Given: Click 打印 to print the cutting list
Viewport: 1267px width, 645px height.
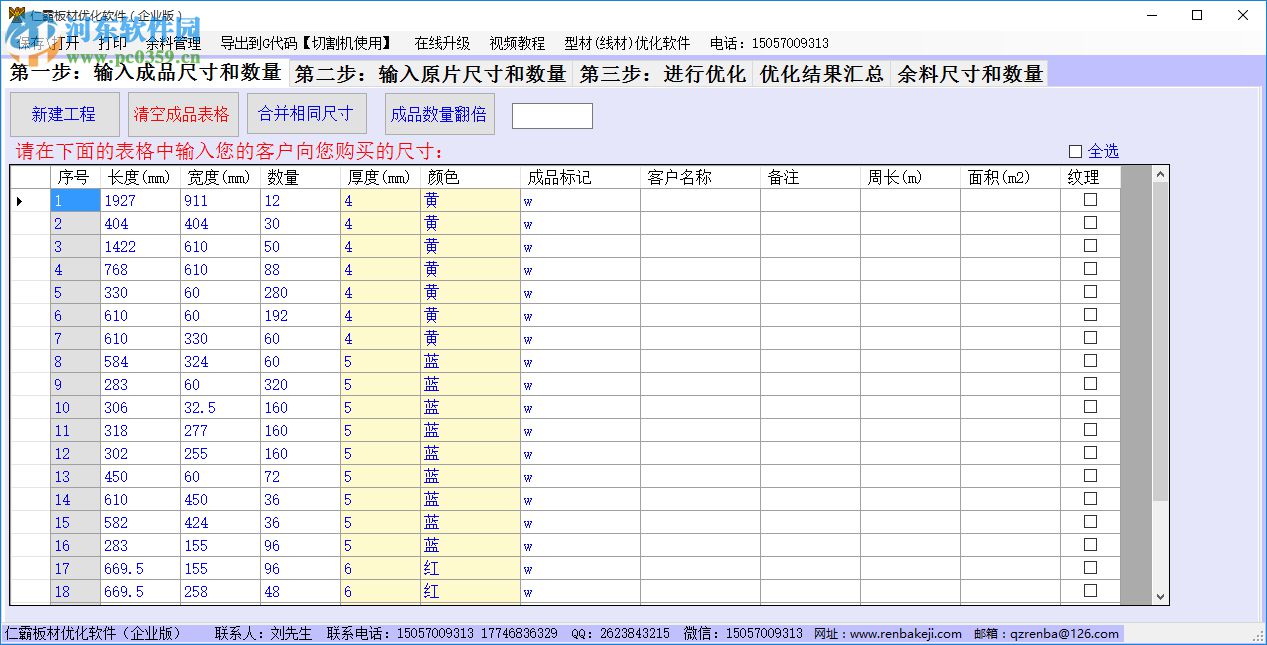Looking at the screenshot, I should point(111,43).
